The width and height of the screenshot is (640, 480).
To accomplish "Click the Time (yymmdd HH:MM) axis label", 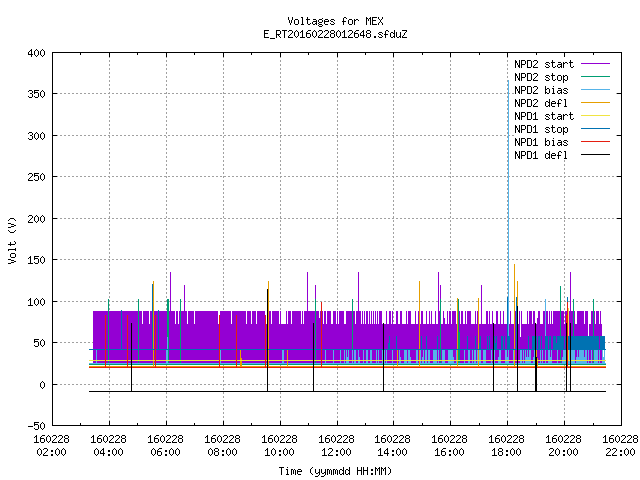I will [x=335, y=471].
